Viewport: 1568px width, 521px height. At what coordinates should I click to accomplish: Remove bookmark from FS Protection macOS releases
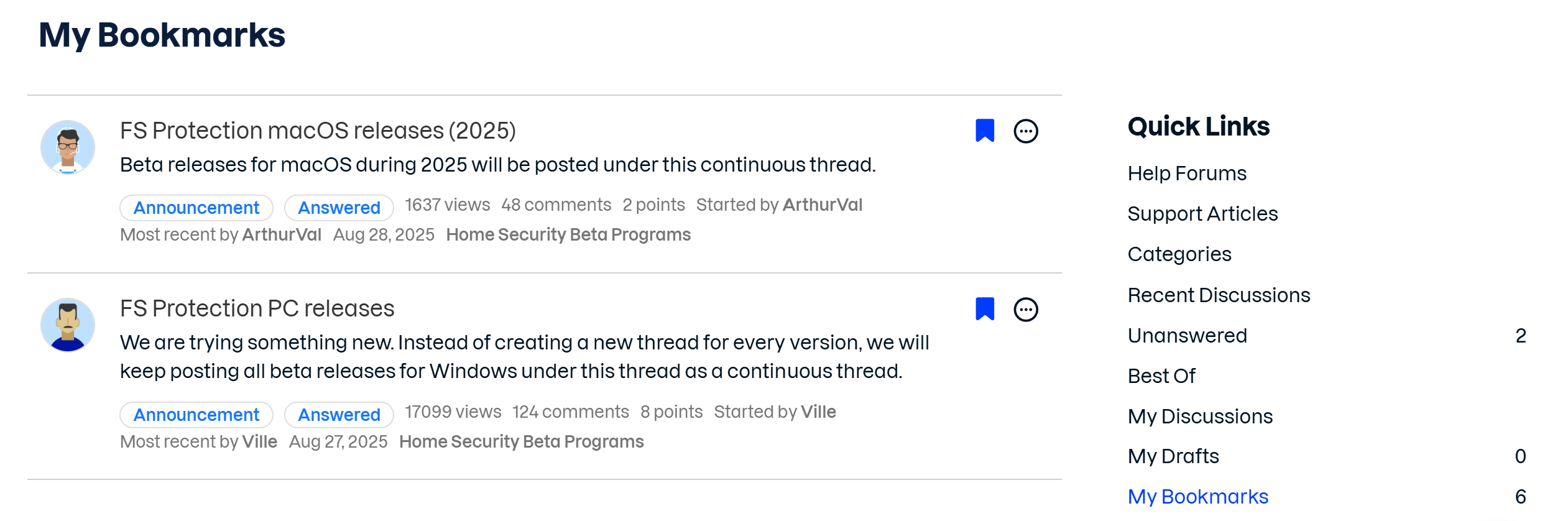pyautogui.click(x=985, y=131)
